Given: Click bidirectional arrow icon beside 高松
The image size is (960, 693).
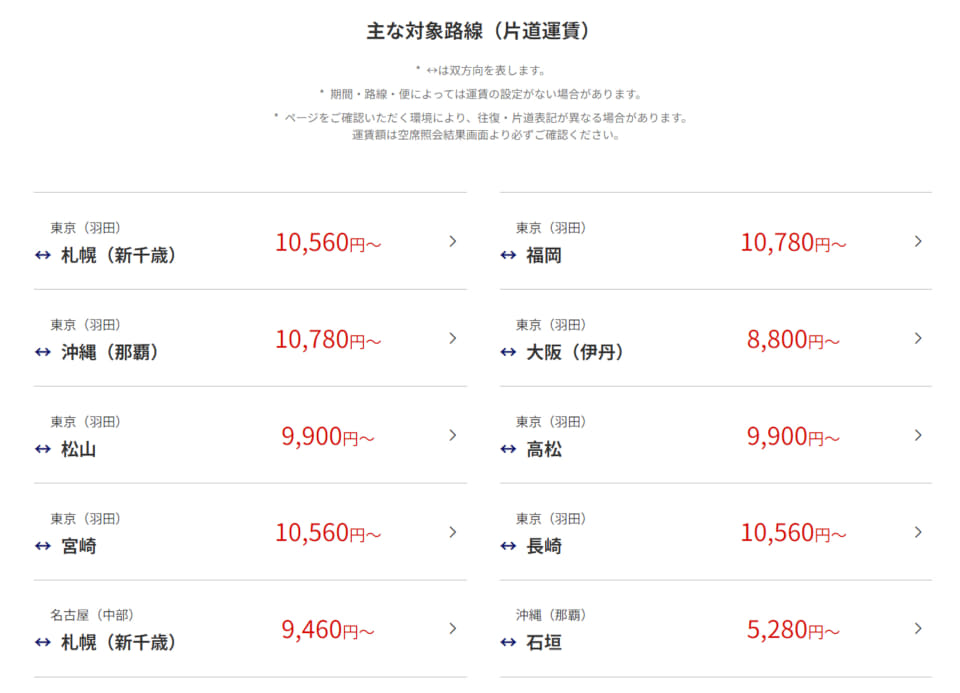Looking at the screenshot, I should 508,449.
